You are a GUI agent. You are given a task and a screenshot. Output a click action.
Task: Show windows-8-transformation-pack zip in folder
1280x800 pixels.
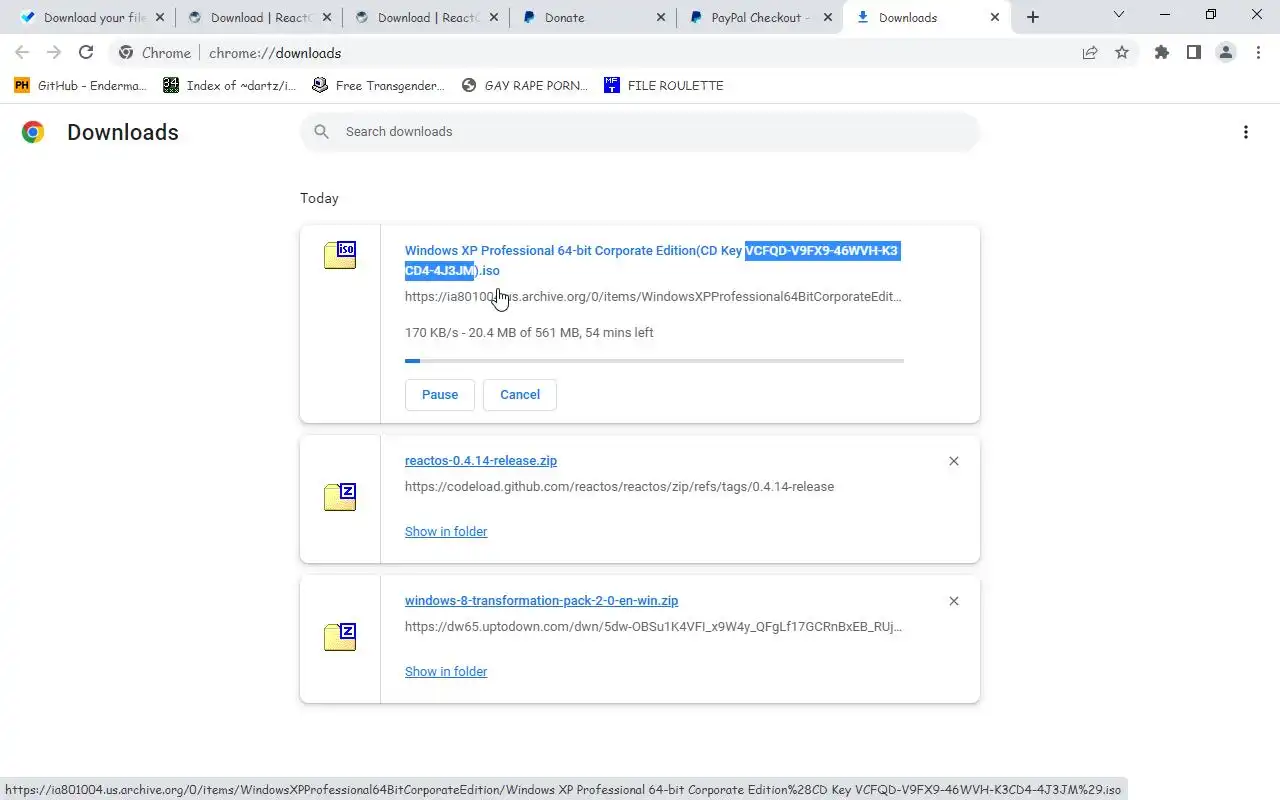click(446, 672)
